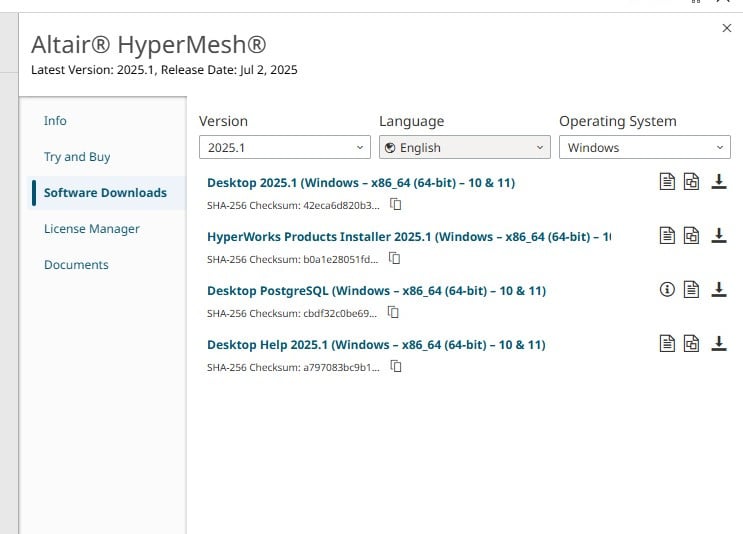This screenshot has width=743, height=534.
Task: Switch to the Info tab
Action: point(55,121)
